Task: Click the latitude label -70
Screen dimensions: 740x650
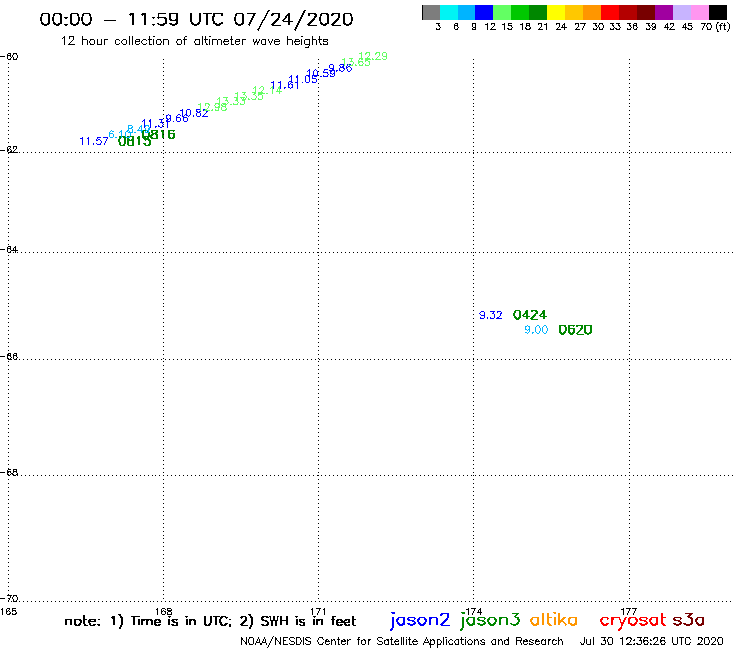Action: tap(9, 599)
